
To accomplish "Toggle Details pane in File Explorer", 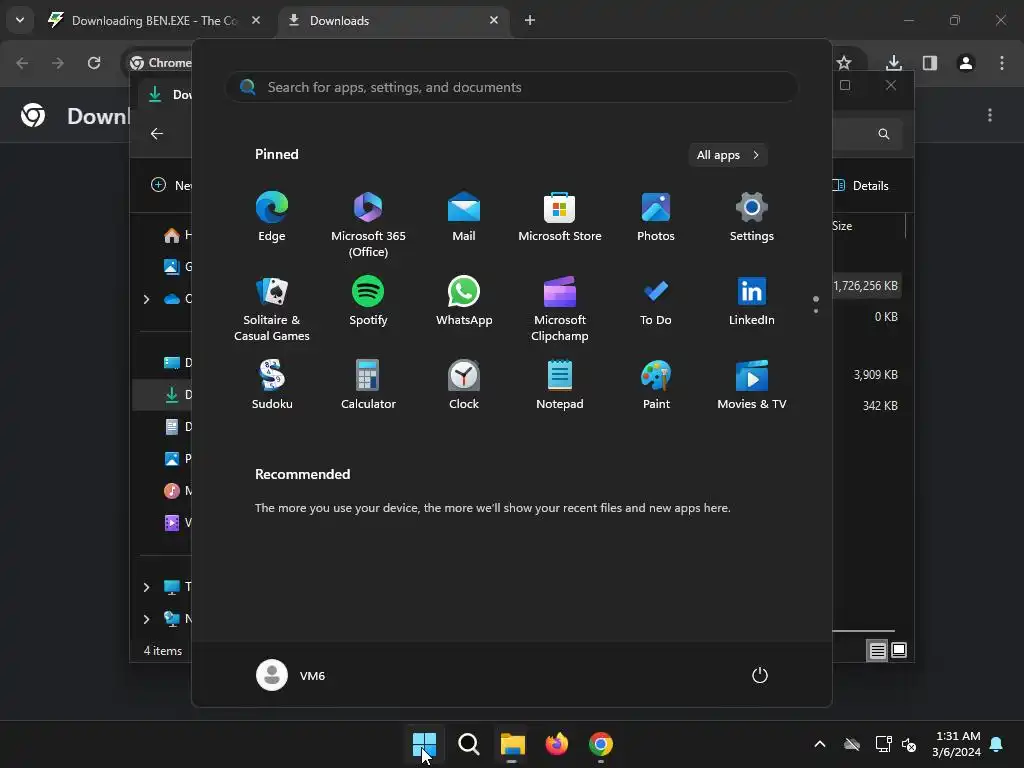I will (862, 185).
